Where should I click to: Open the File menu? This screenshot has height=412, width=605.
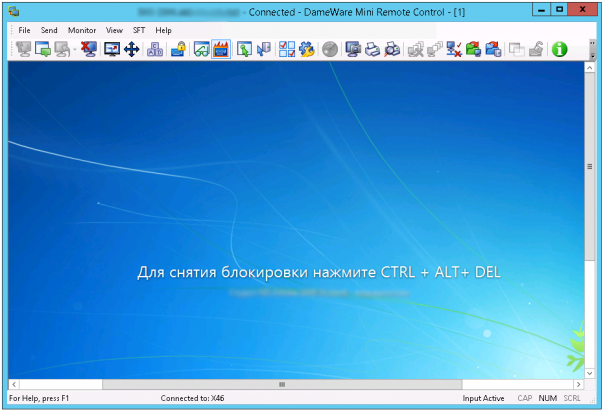[x=25, y=31]
